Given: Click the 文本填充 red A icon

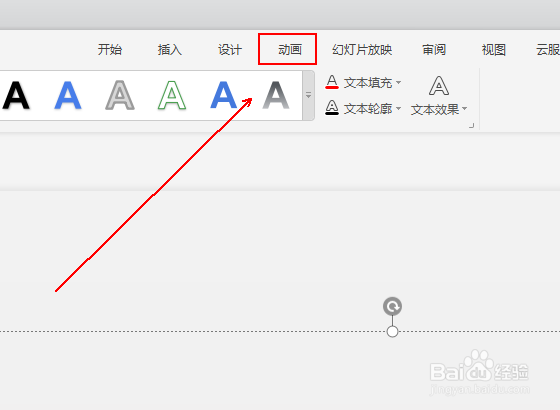Looking at the screenshot, I should (x=332, y=82).
